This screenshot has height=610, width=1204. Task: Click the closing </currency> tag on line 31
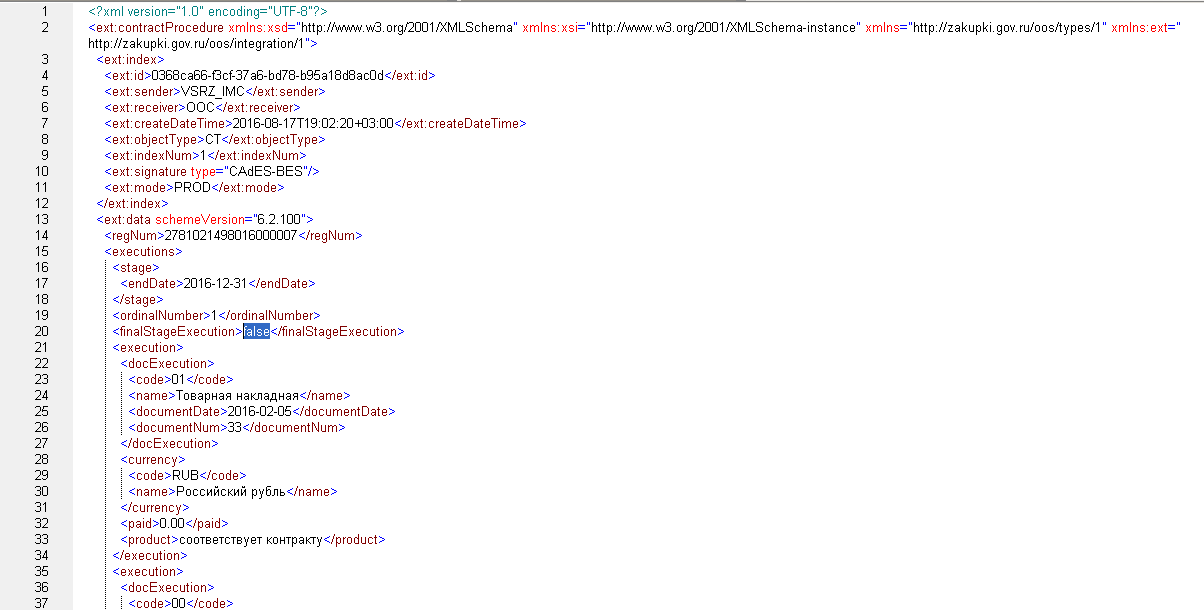[155, 507]
